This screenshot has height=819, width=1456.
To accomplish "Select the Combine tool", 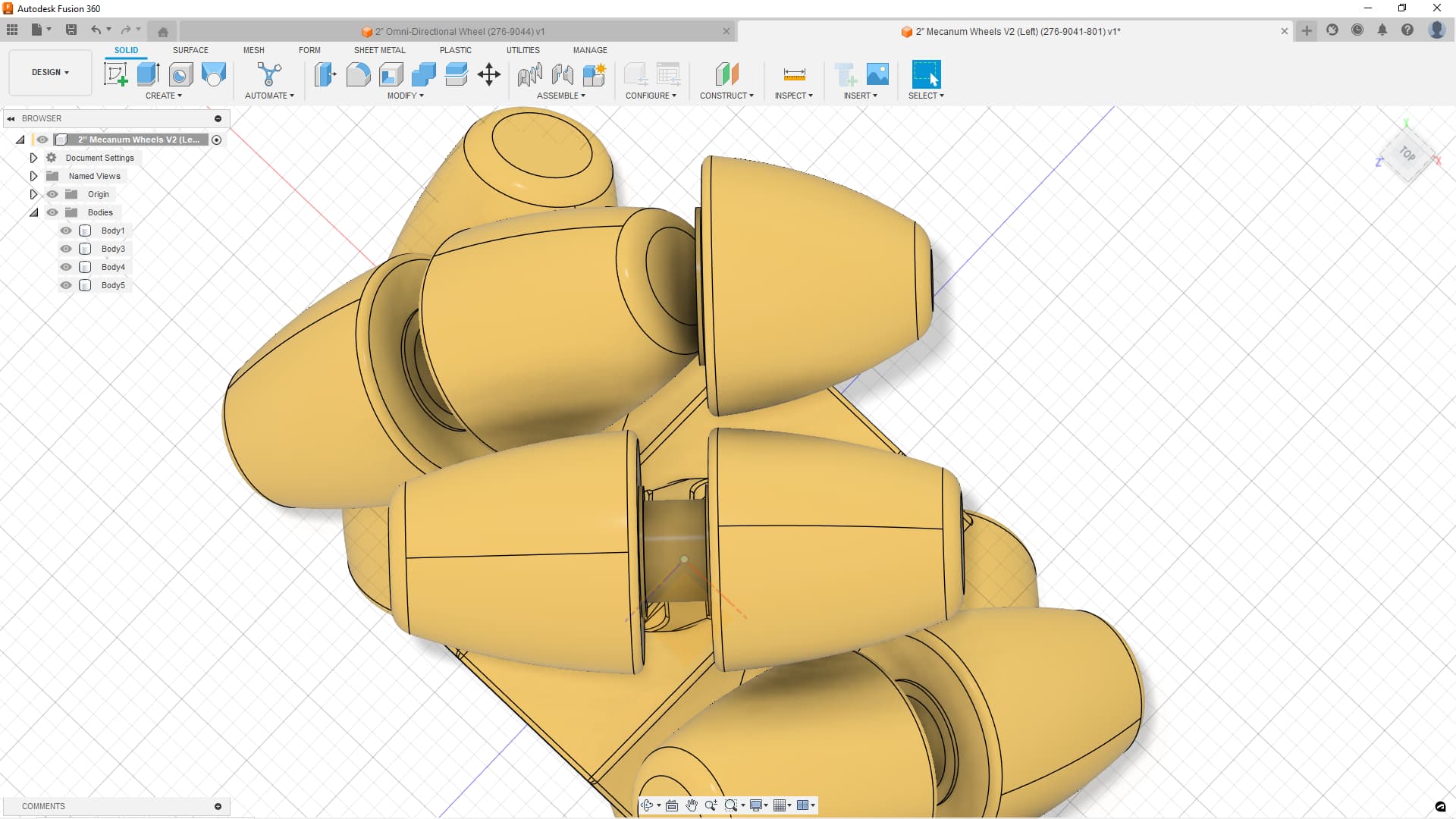I will [423, 74].
